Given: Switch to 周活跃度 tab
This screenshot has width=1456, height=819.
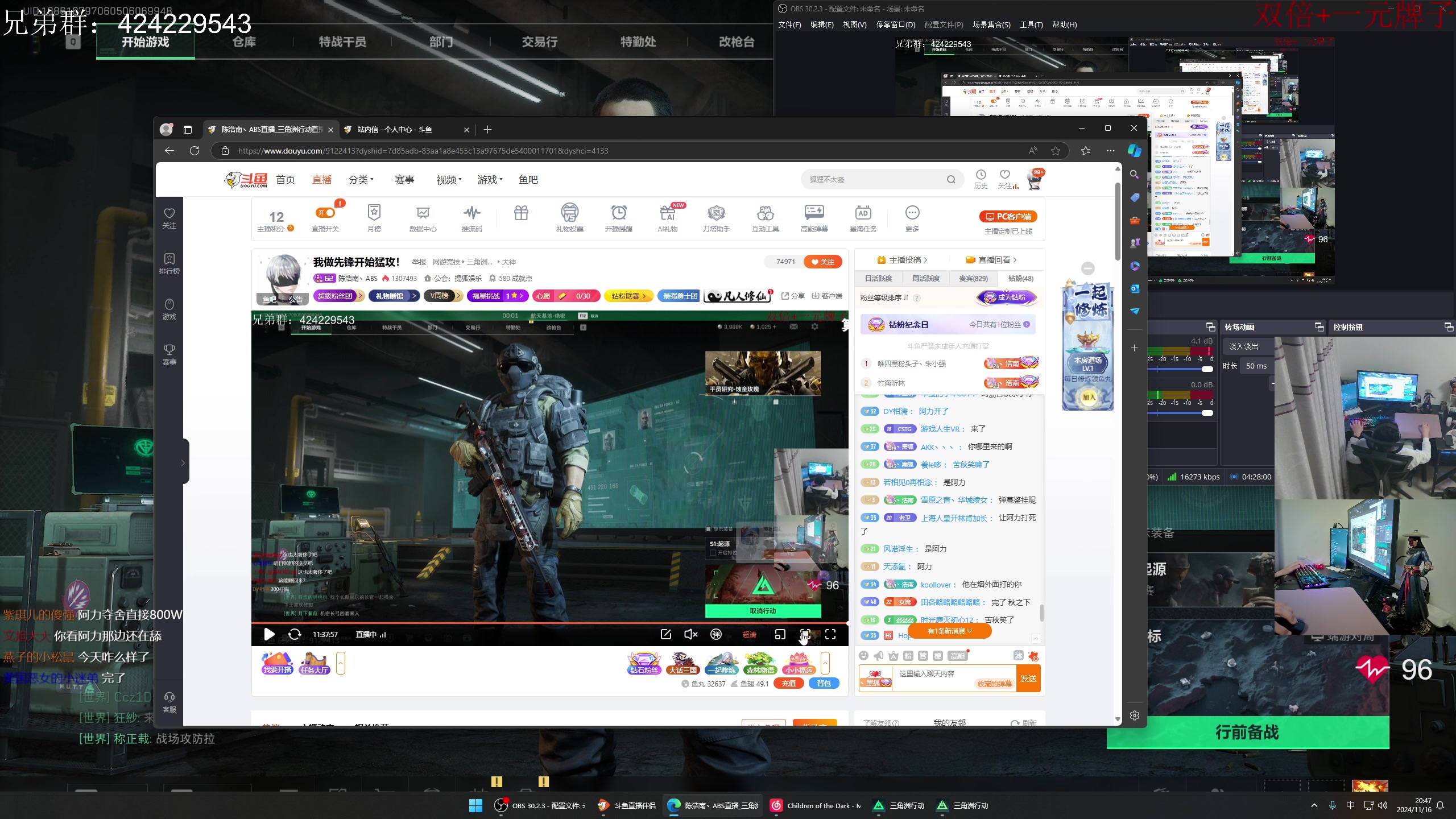Looking at the screenshot, I should [x=925, y=279].
